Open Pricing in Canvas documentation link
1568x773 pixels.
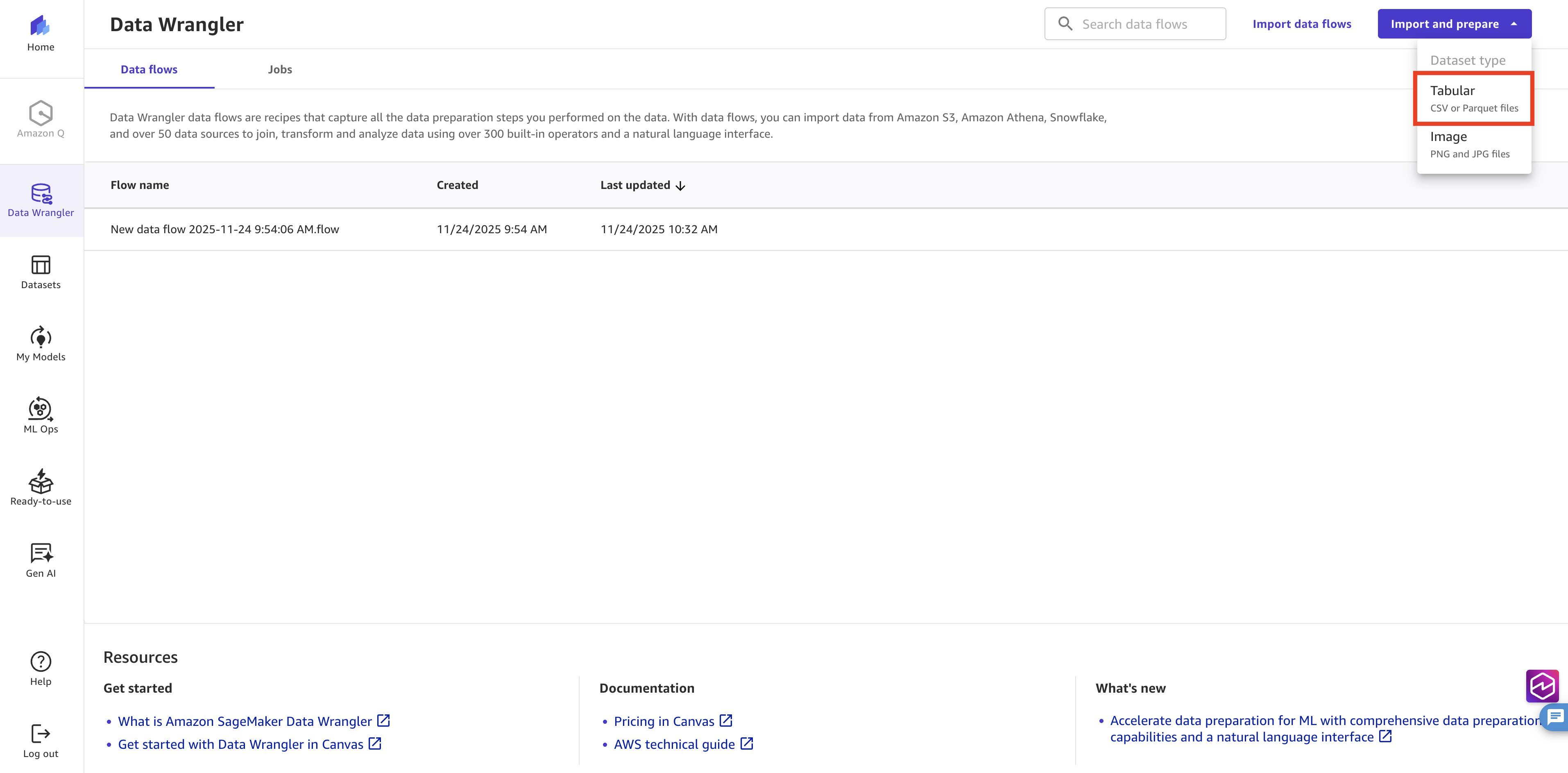click(x=664, y=721)
